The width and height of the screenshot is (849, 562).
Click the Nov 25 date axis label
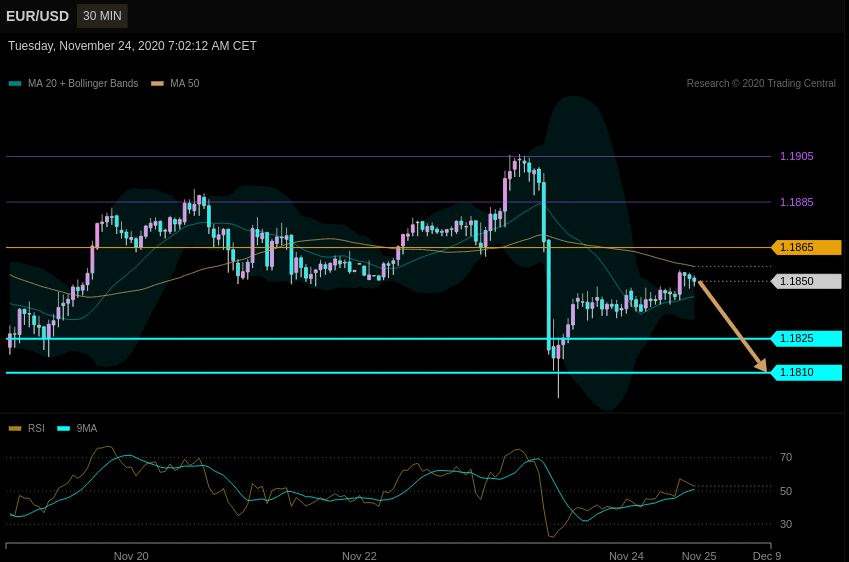point(699,556)
